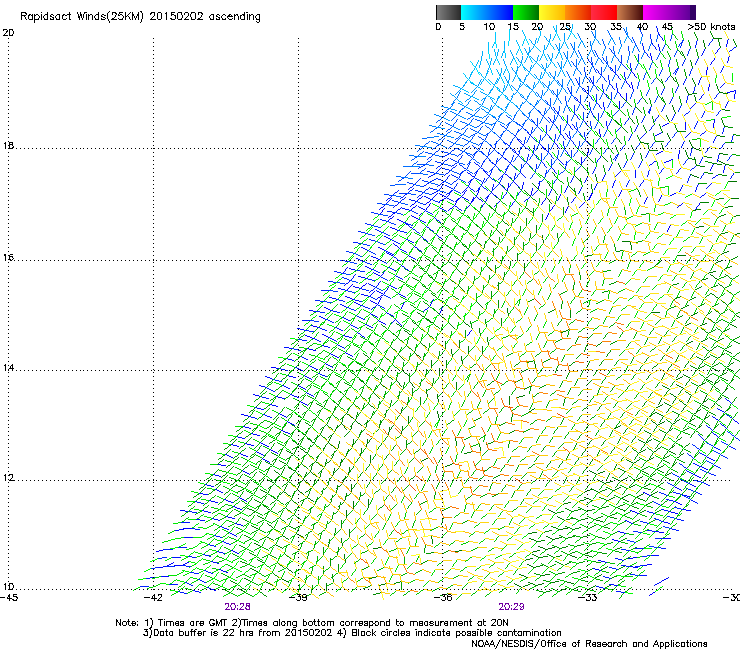Click the latitude label 14
The width and height of the screenshot is (740, 650).
(x=8, y=368)
